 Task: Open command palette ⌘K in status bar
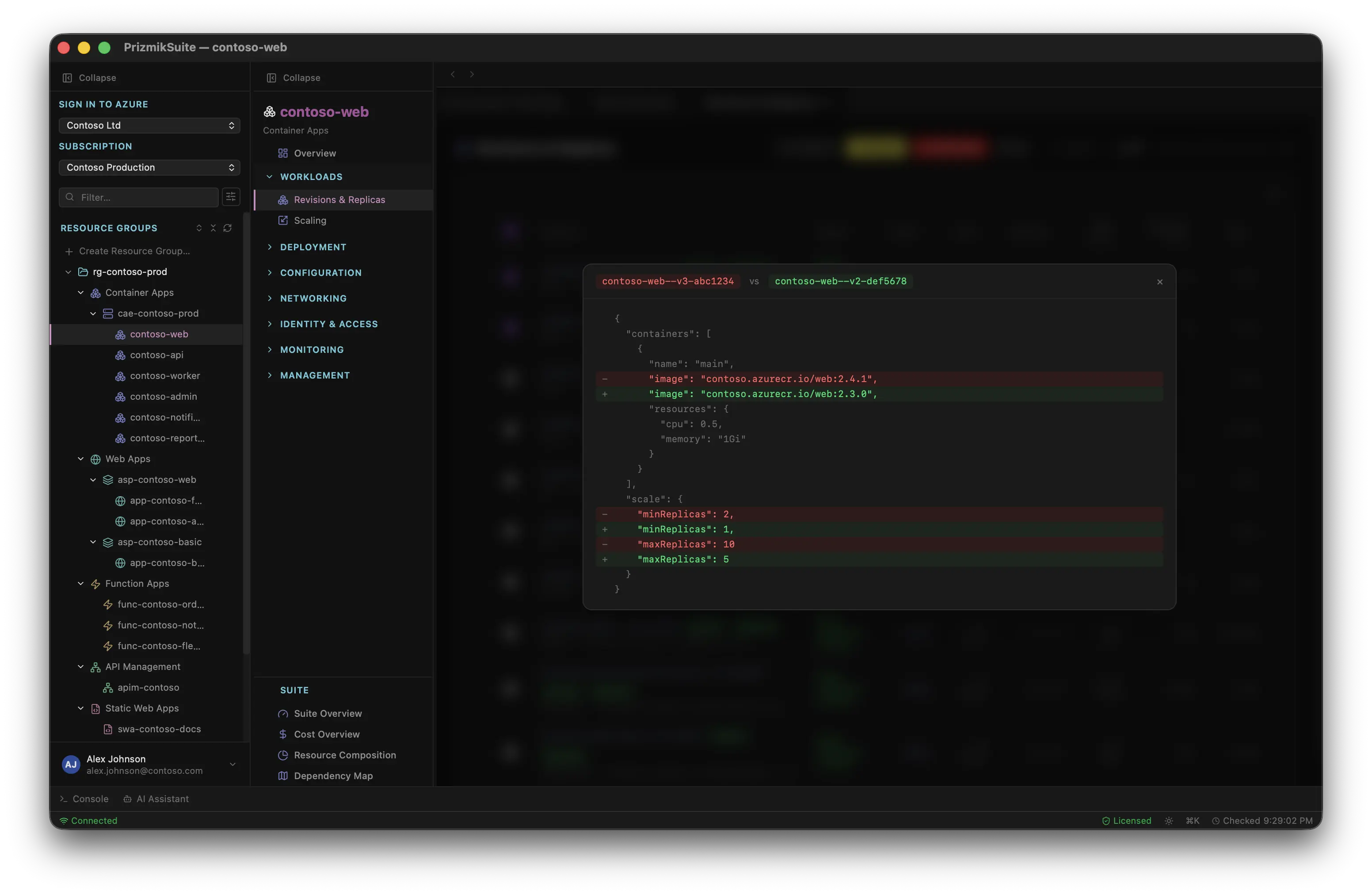click(x=1192, y=821)
